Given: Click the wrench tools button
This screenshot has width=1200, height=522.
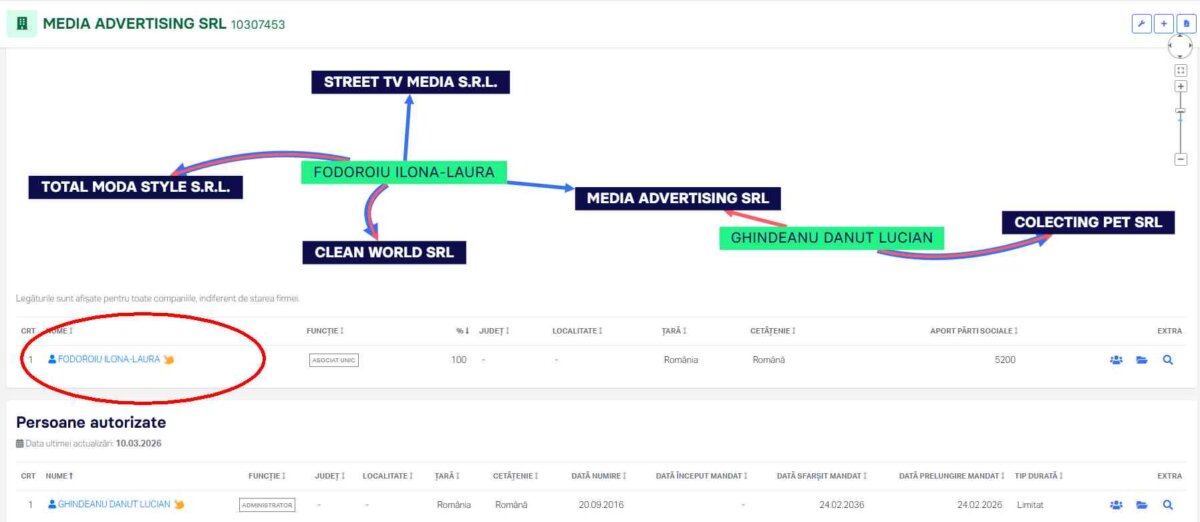Looking at the screenshot, I should point(1141,23).
